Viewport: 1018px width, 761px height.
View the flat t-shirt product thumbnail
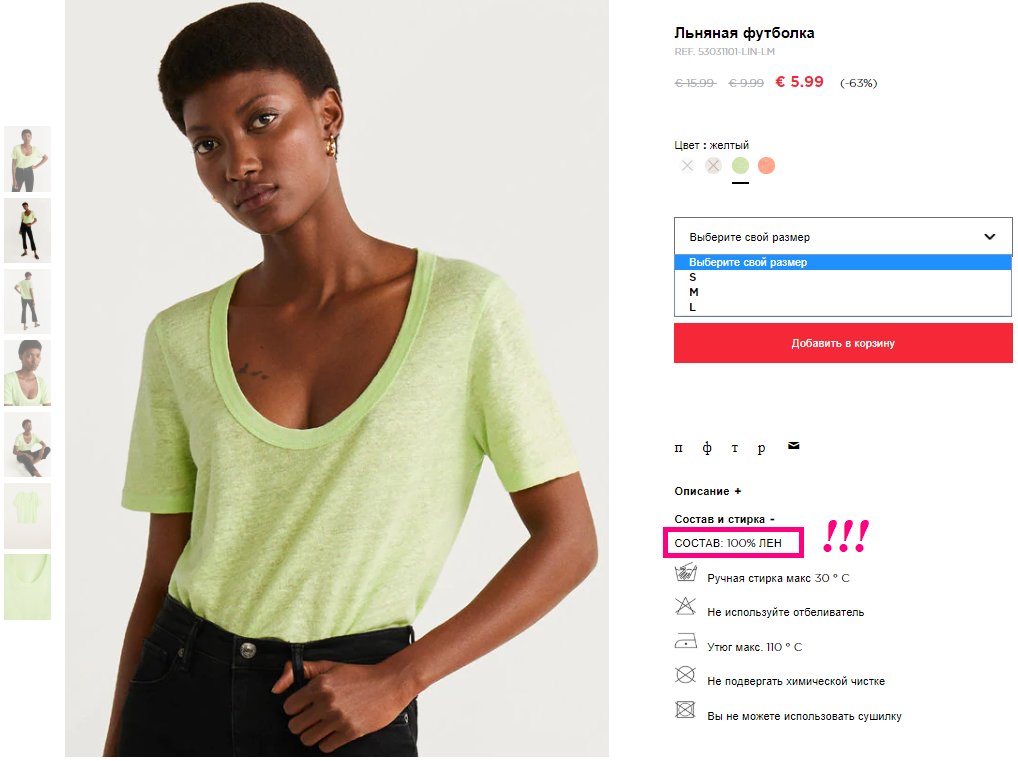(x=27, y=516)
